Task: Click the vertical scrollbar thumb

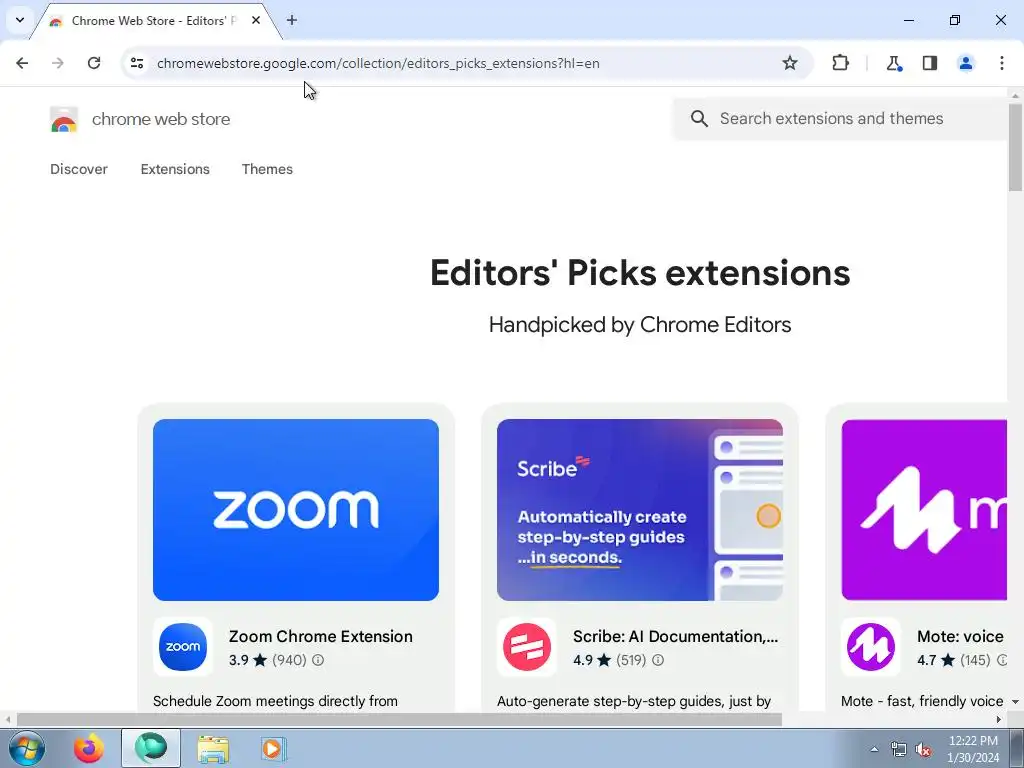Action: (x=1015, y=147)
